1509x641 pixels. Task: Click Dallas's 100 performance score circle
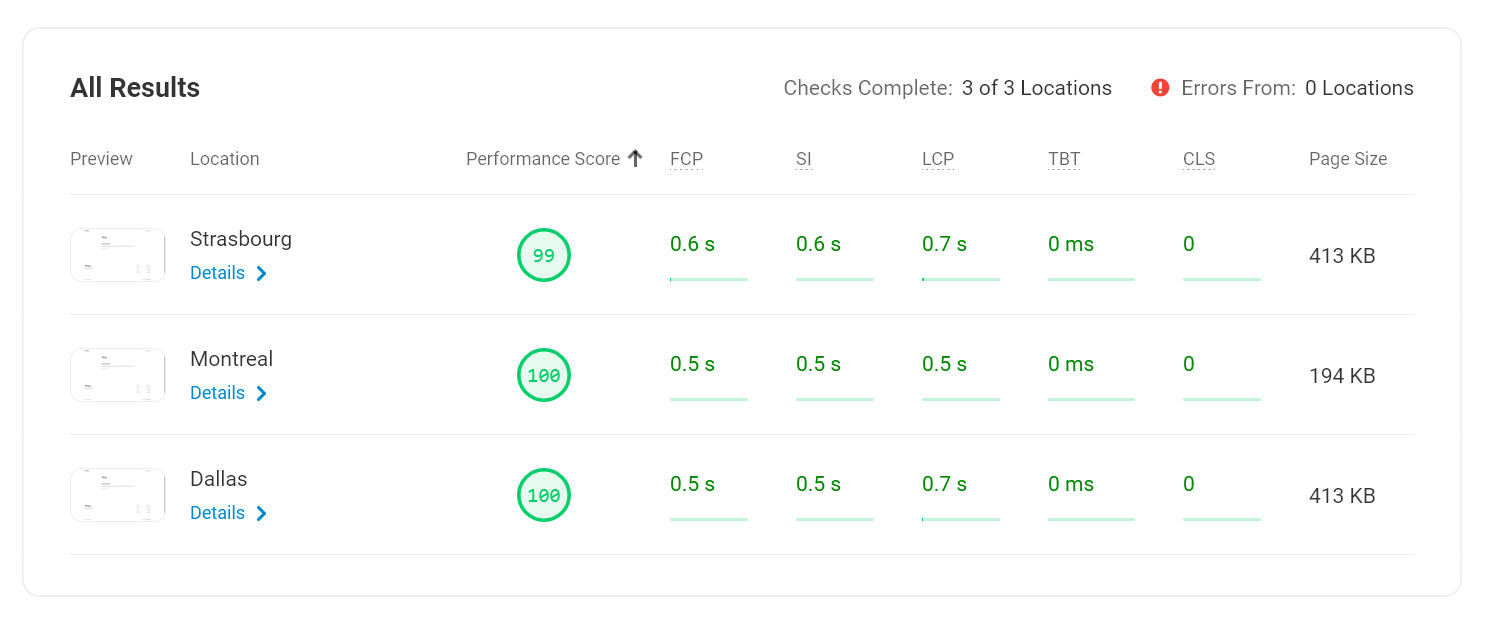pos(543,495)
